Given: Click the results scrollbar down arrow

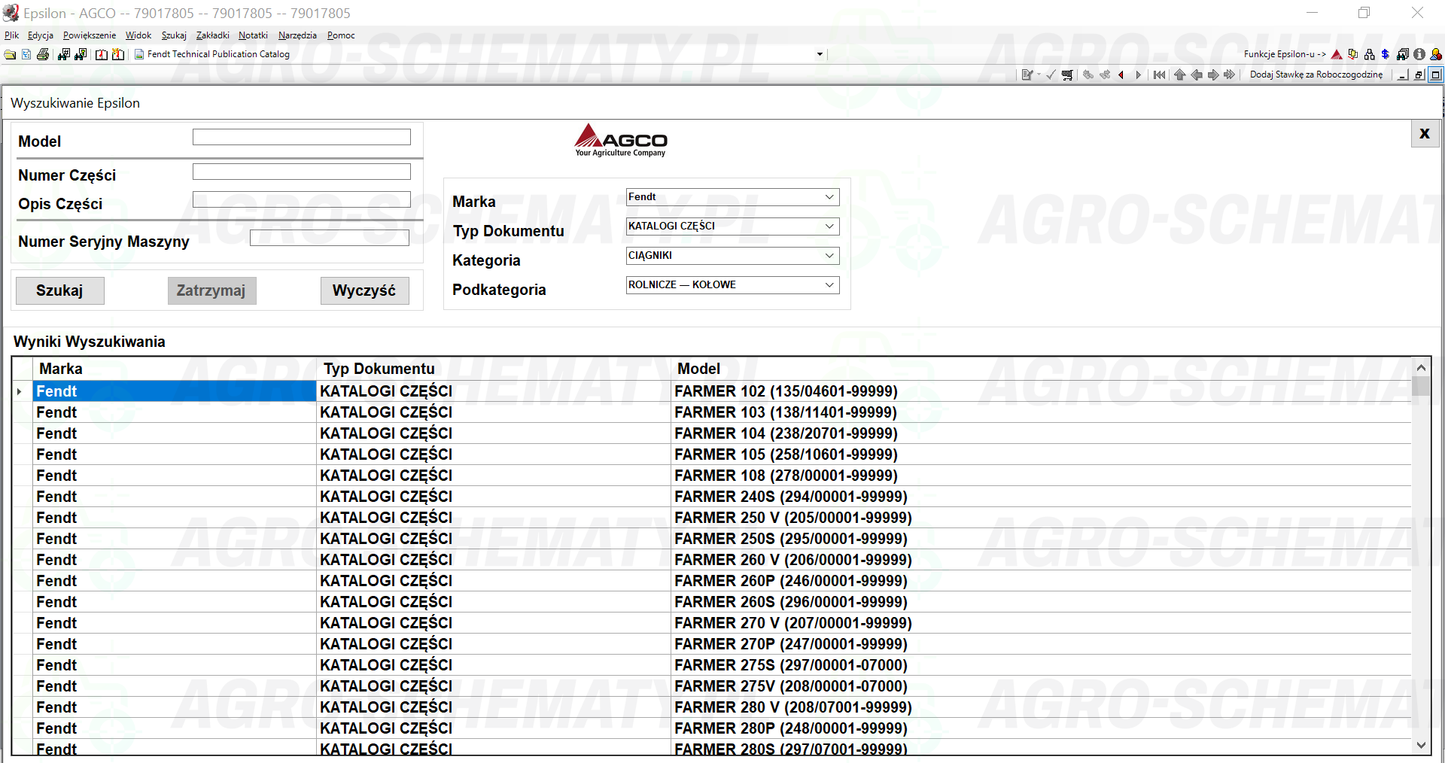Looking at the screenshot, I should [1422, 745].
